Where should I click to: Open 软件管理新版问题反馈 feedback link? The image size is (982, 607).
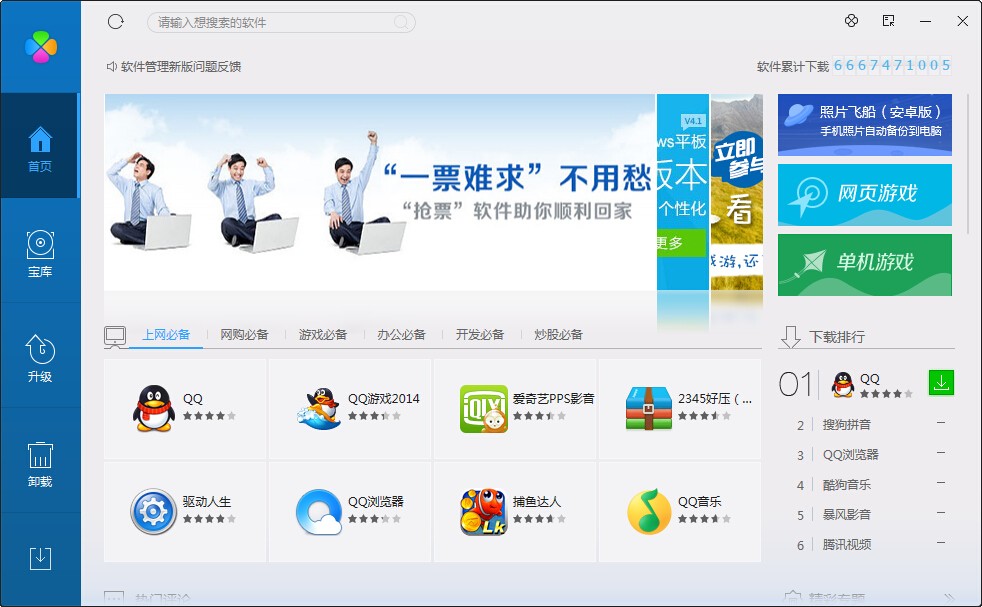[x=180, y=66]
